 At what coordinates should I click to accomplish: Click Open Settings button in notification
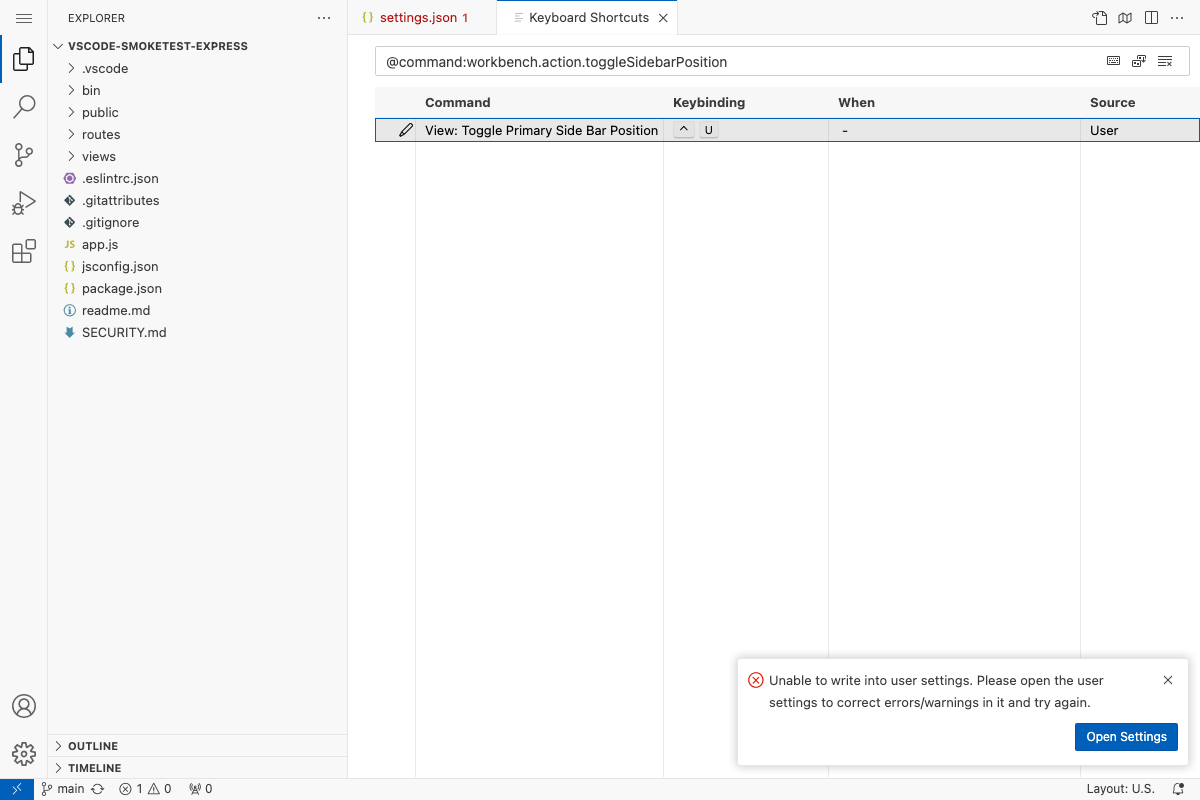pos(1126,737)
